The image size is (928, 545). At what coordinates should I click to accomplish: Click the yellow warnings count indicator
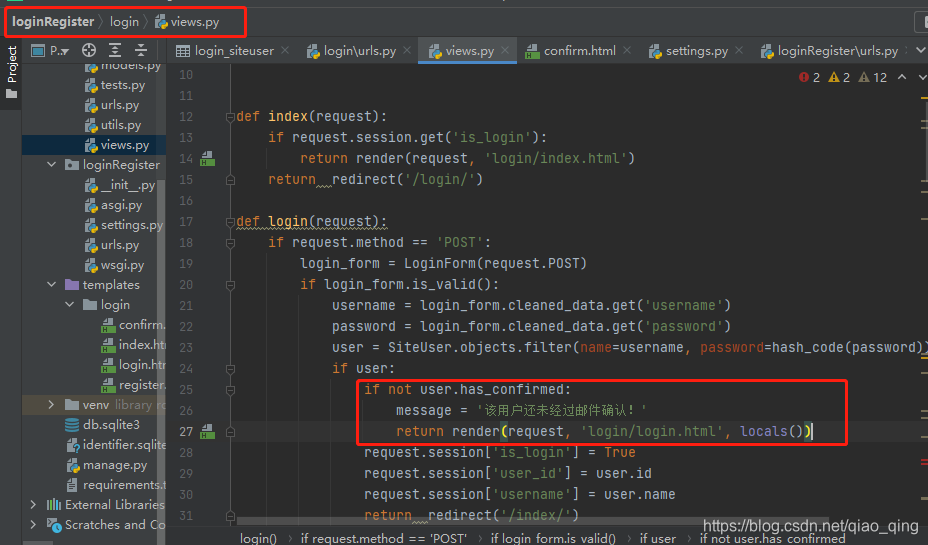(x=839, y=78)
